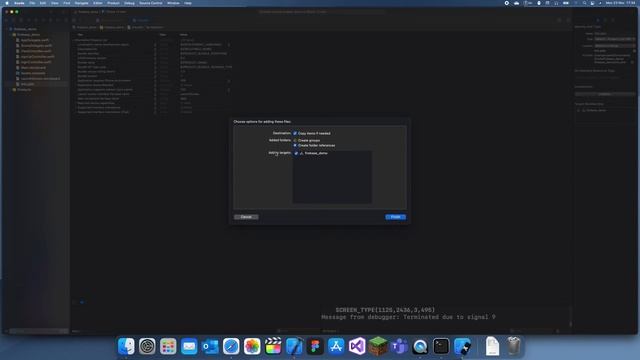This screenshot has width=640, height=360.
Task: Click the Xcode hammer icon in Dock
Action: tap(294, 347)
